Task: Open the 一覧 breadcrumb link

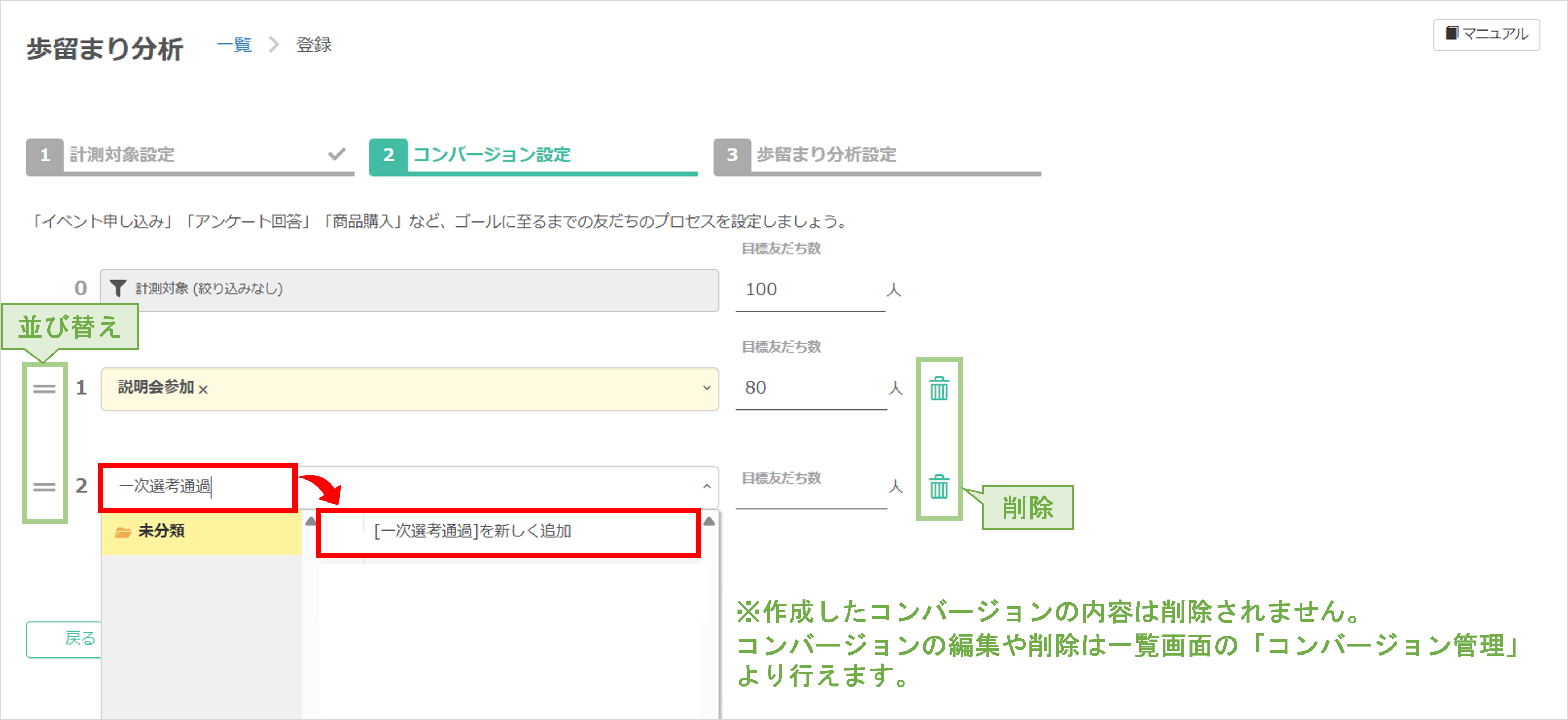Action: (234, 45)
